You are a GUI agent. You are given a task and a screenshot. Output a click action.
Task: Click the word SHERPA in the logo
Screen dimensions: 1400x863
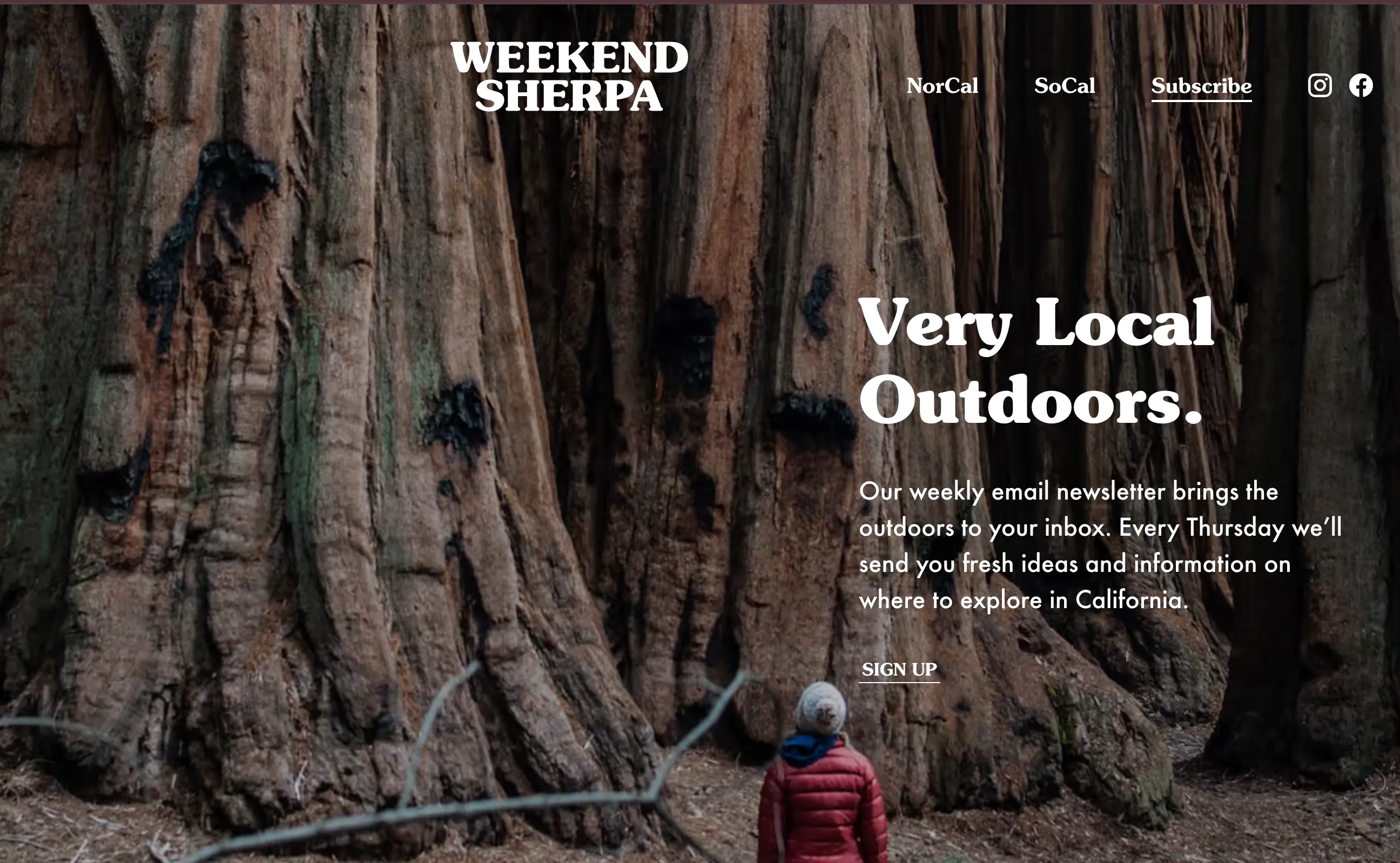[569, 95]
